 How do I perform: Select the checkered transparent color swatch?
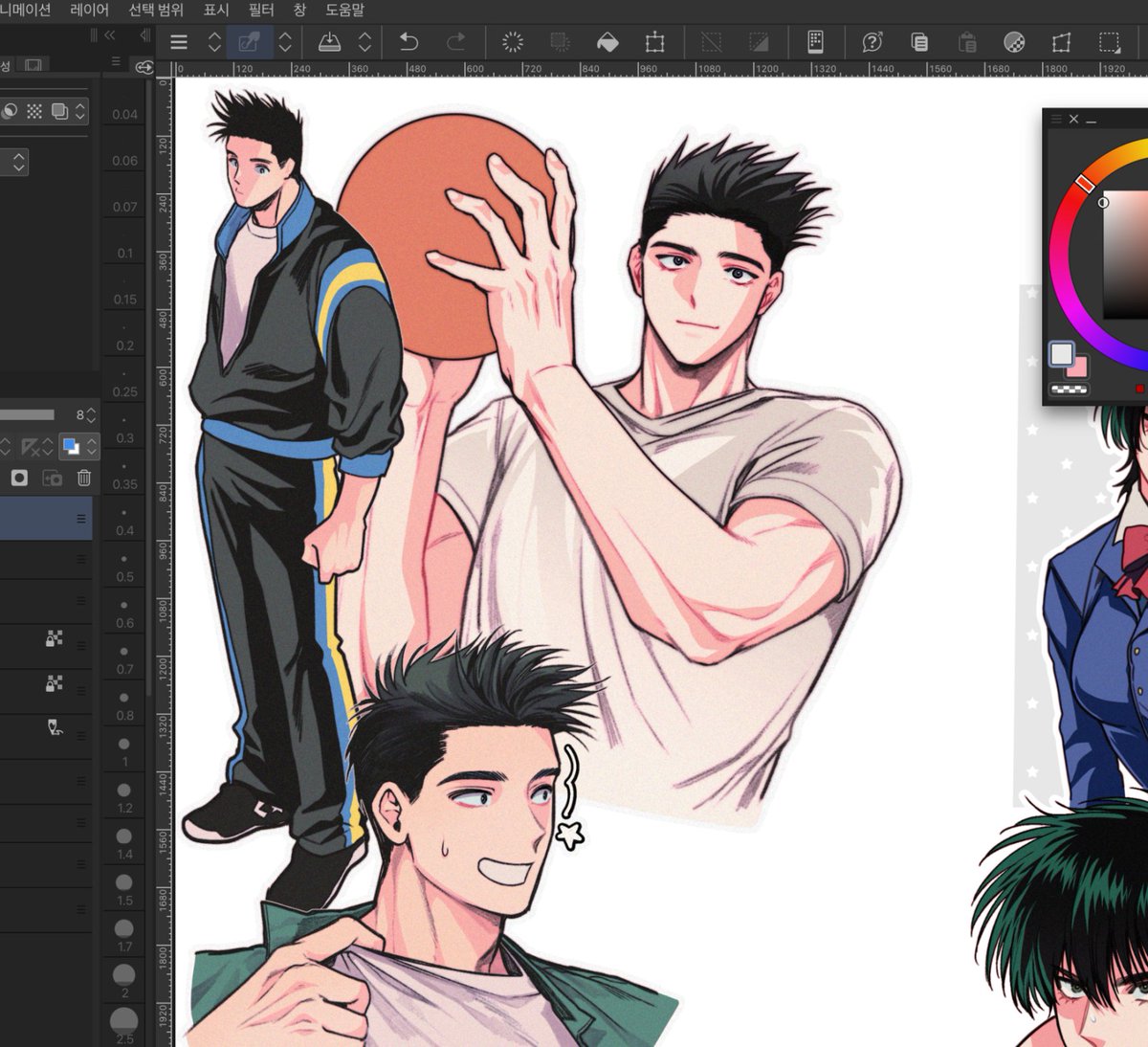(x=1069, y=389)
